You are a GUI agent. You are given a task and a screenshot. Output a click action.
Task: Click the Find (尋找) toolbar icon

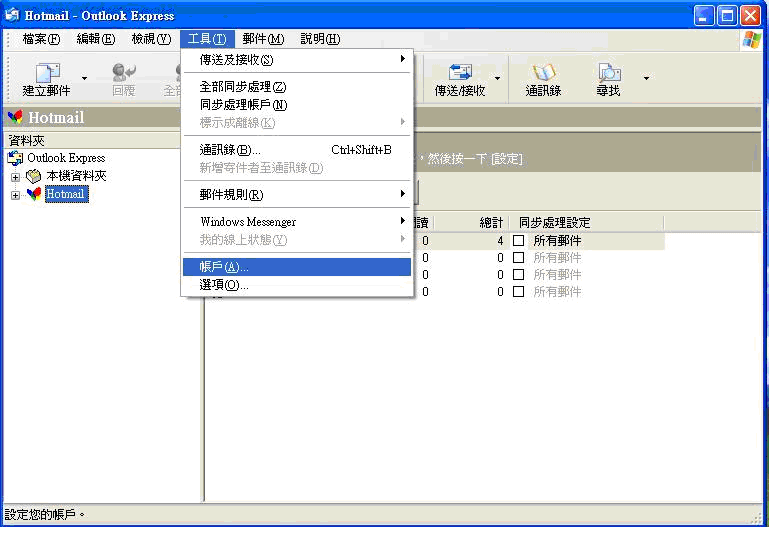pyautogui.click(x=609, y=73)
